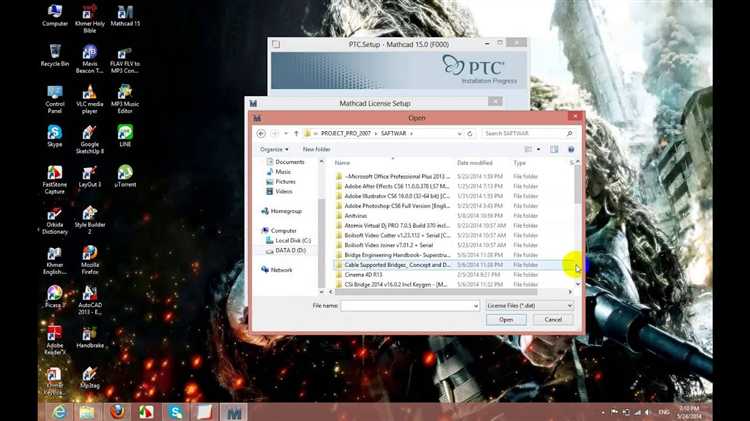Screen dimensions: 750x421
Task: Sort by the Type column header
Action: (x=519, y=163)
